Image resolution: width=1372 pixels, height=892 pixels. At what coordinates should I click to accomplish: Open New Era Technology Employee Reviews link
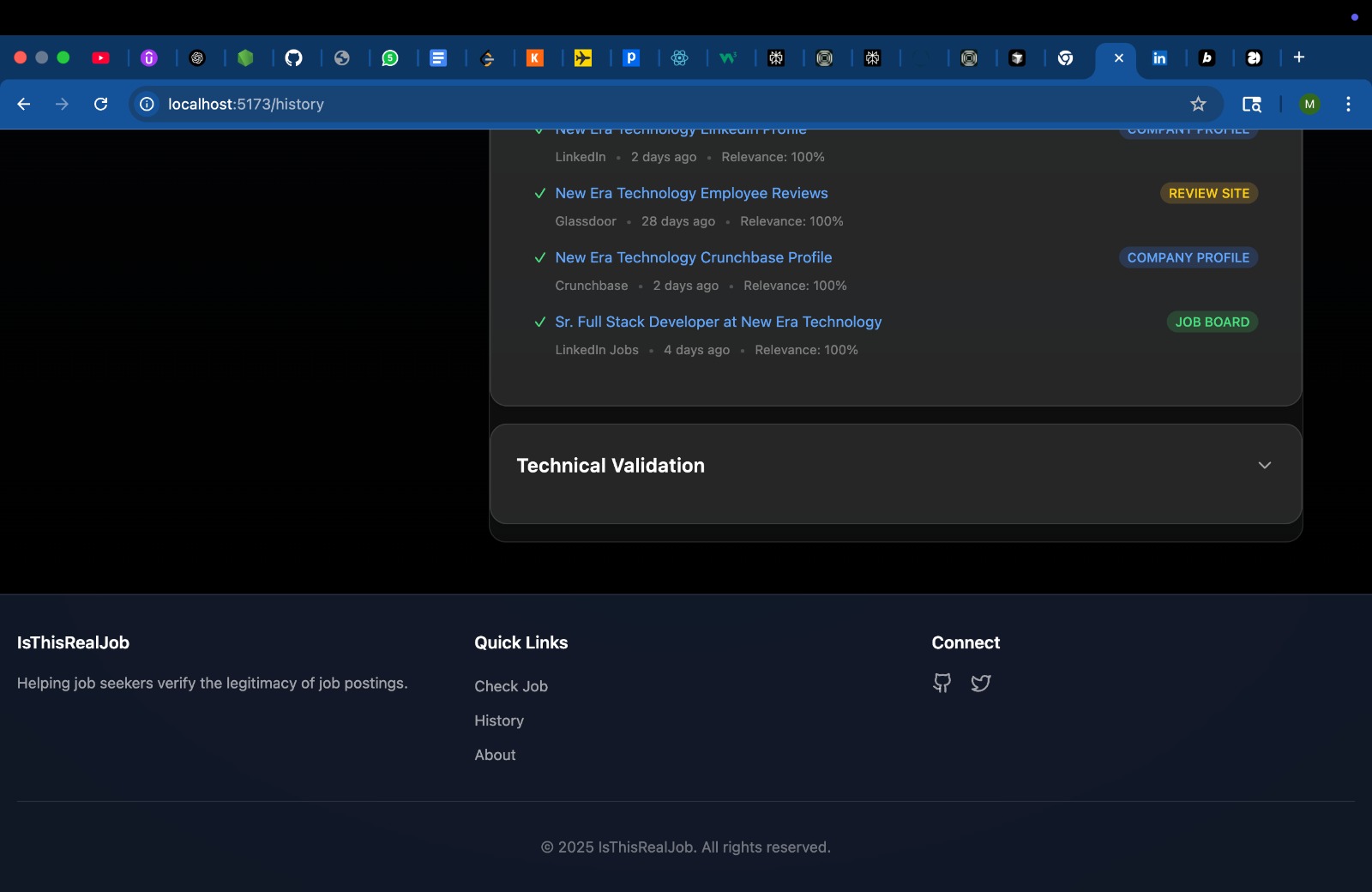click(691, 194)
